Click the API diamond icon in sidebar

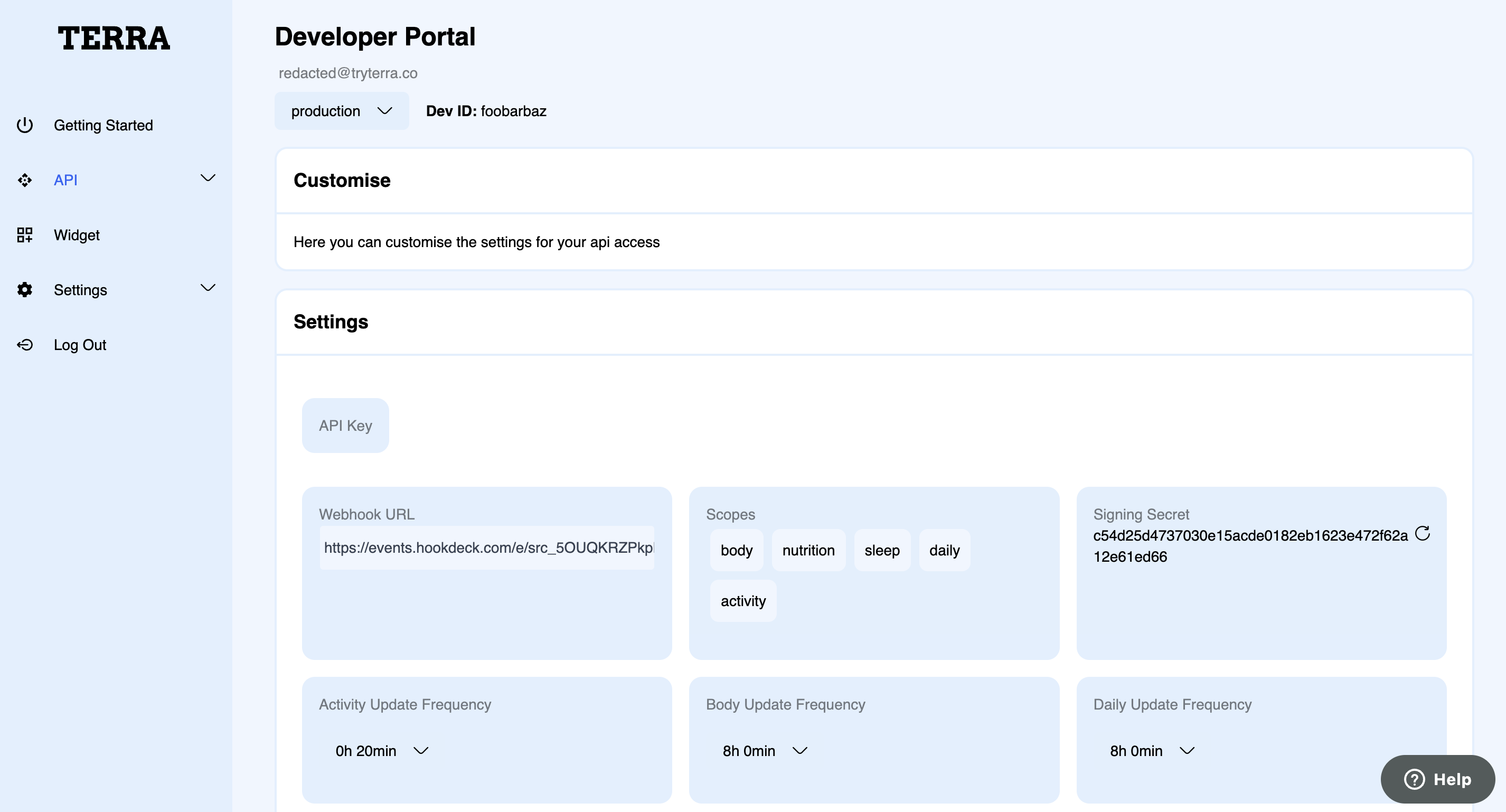coord(24,180)
